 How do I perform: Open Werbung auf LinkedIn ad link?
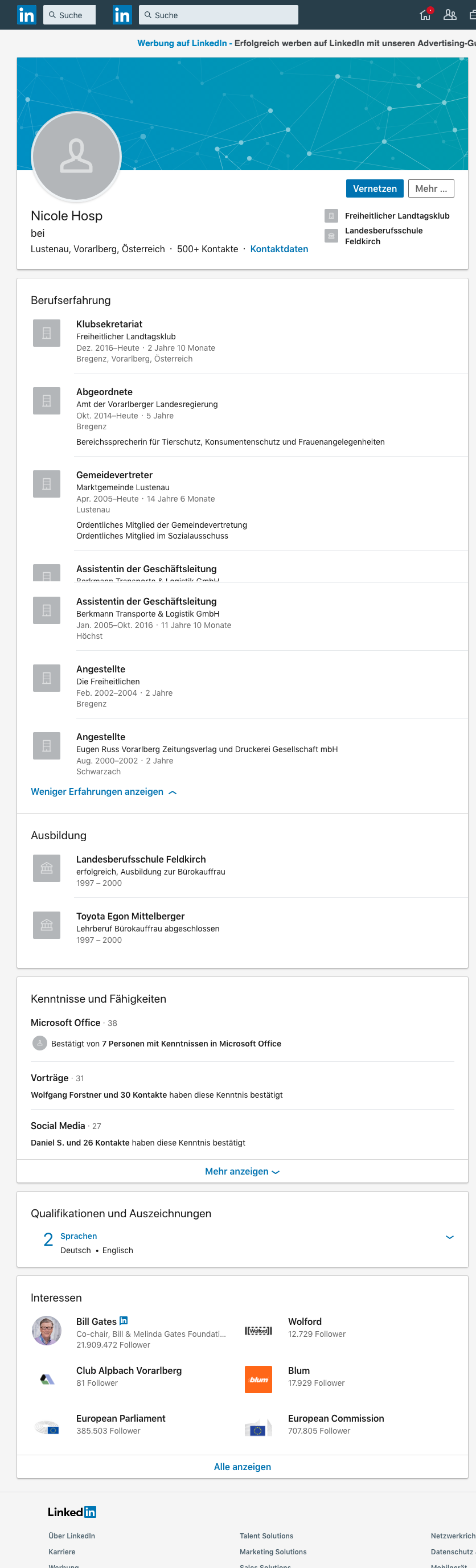182,43
